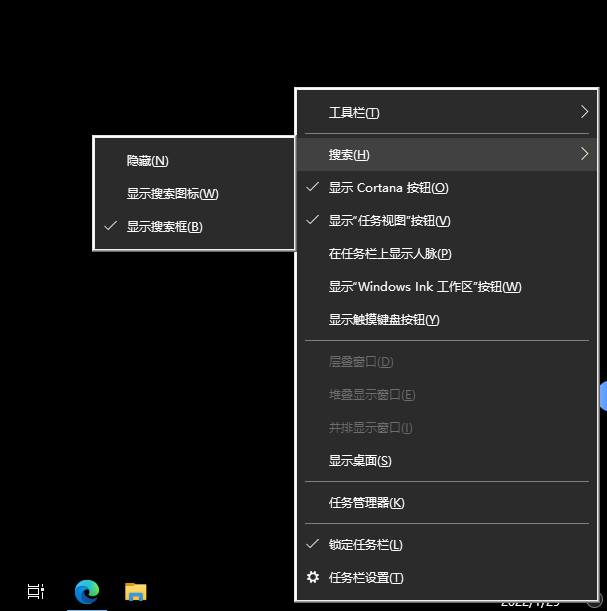This screenshot has height=611, width=607.
Task: Click the greyed 堆叠显示窗口(E) entry
Action: click(x=446, y=395)
